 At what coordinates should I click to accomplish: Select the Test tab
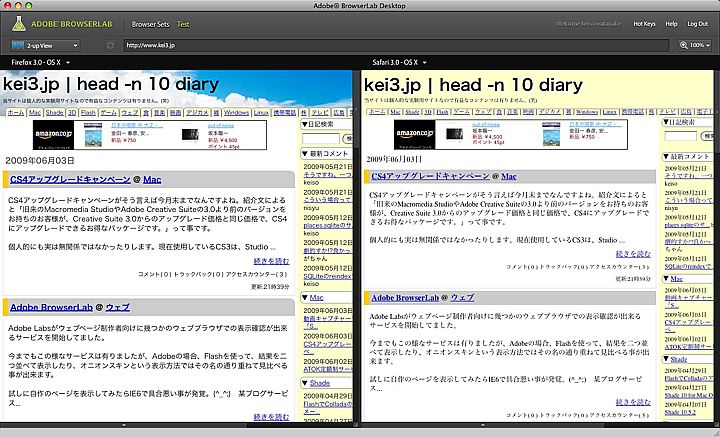tap(183, 22)
